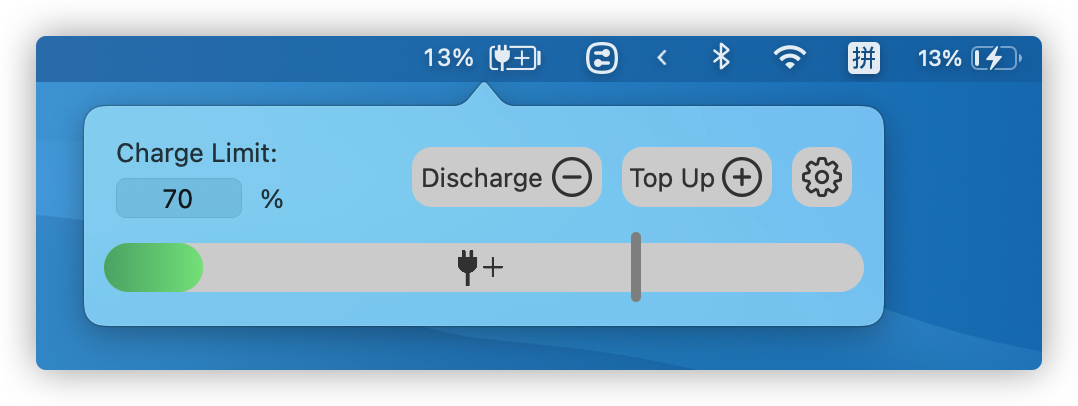Click the AlDente plug battery menu bar icon

click(516, 58)
